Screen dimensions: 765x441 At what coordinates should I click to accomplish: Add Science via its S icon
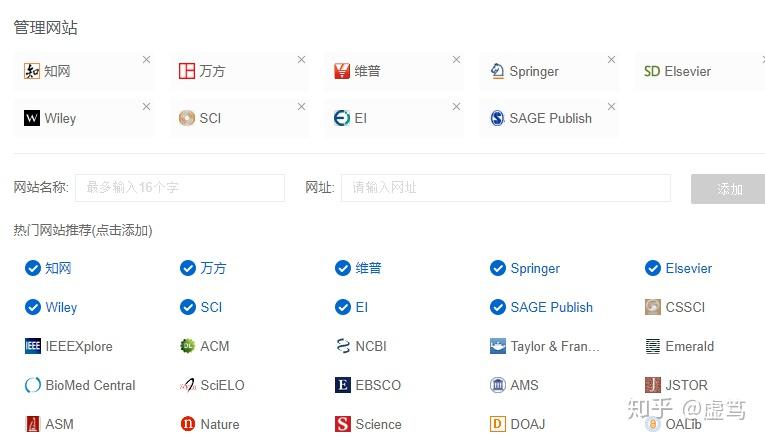point(343,424)
